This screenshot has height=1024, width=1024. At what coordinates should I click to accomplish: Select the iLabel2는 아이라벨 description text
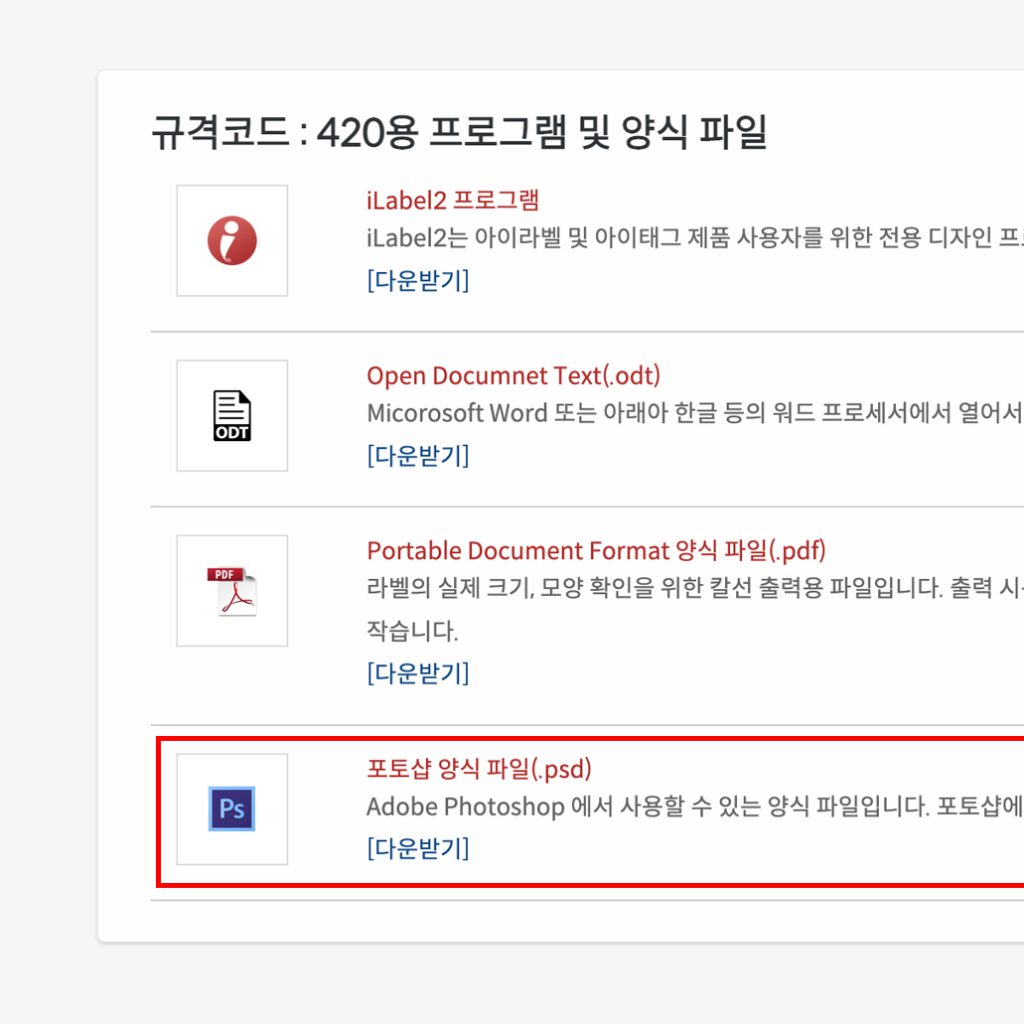(x=695, y=238)
